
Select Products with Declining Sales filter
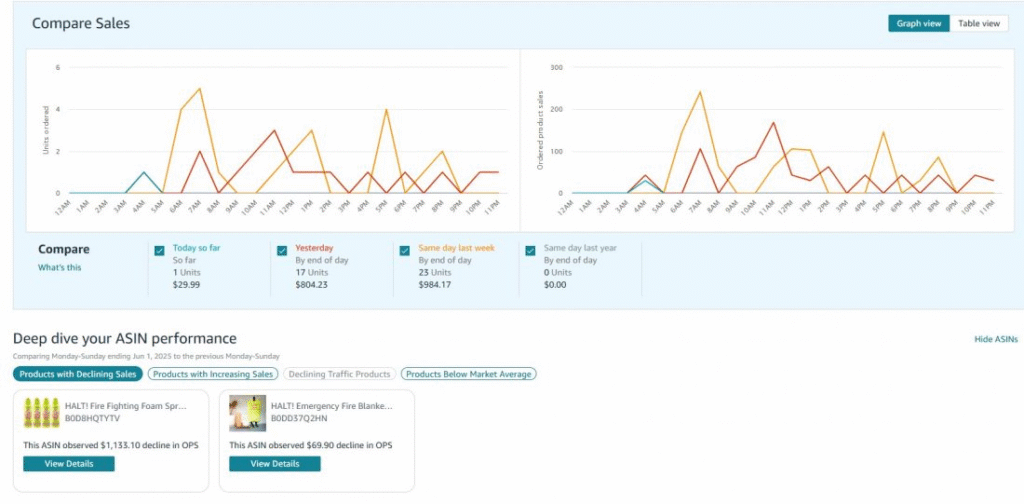click(x=78, y=374)
